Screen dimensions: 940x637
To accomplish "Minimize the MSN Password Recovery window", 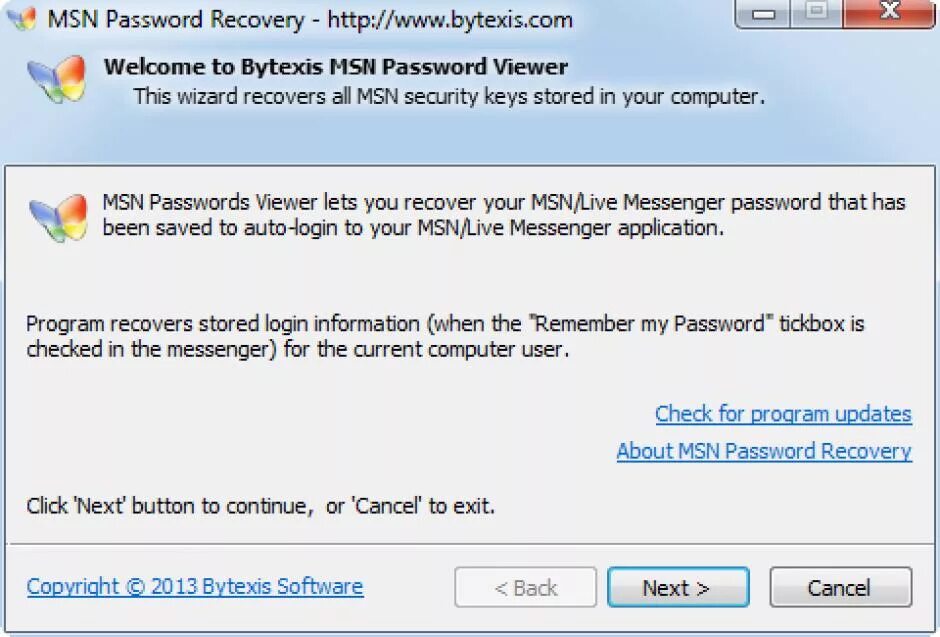I will (766, 14).
